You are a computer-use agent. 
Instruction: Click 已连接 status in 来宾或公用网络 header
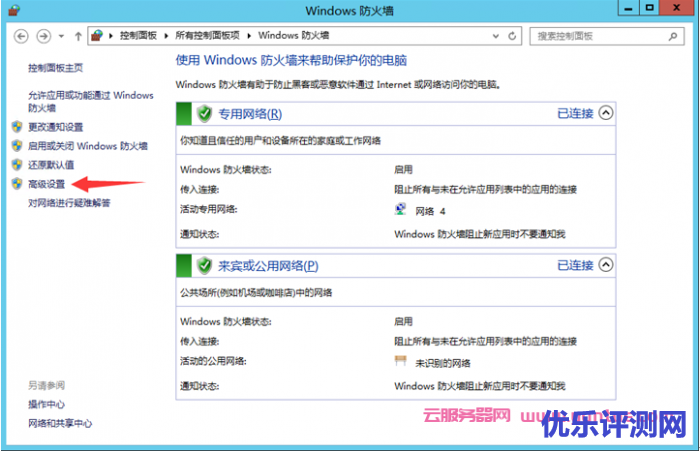575,265
